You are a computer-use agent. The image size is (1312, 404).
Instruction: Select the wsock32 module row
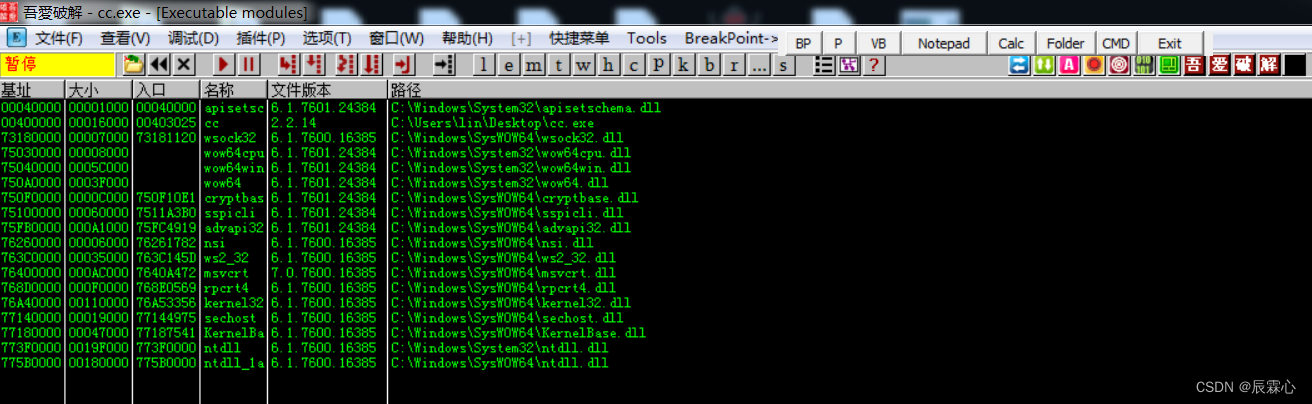(x=656, y=138)
